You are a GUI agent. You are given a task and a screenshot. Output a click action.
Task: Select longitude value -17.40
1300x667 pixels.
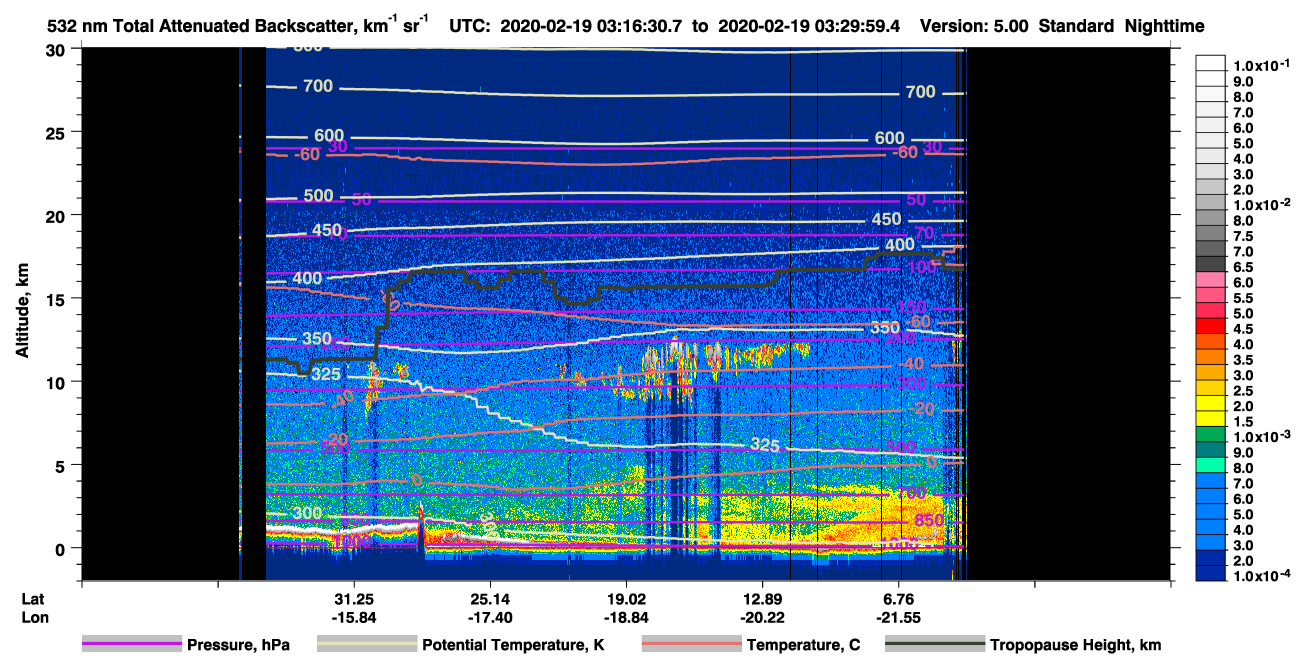coord(491,617)
